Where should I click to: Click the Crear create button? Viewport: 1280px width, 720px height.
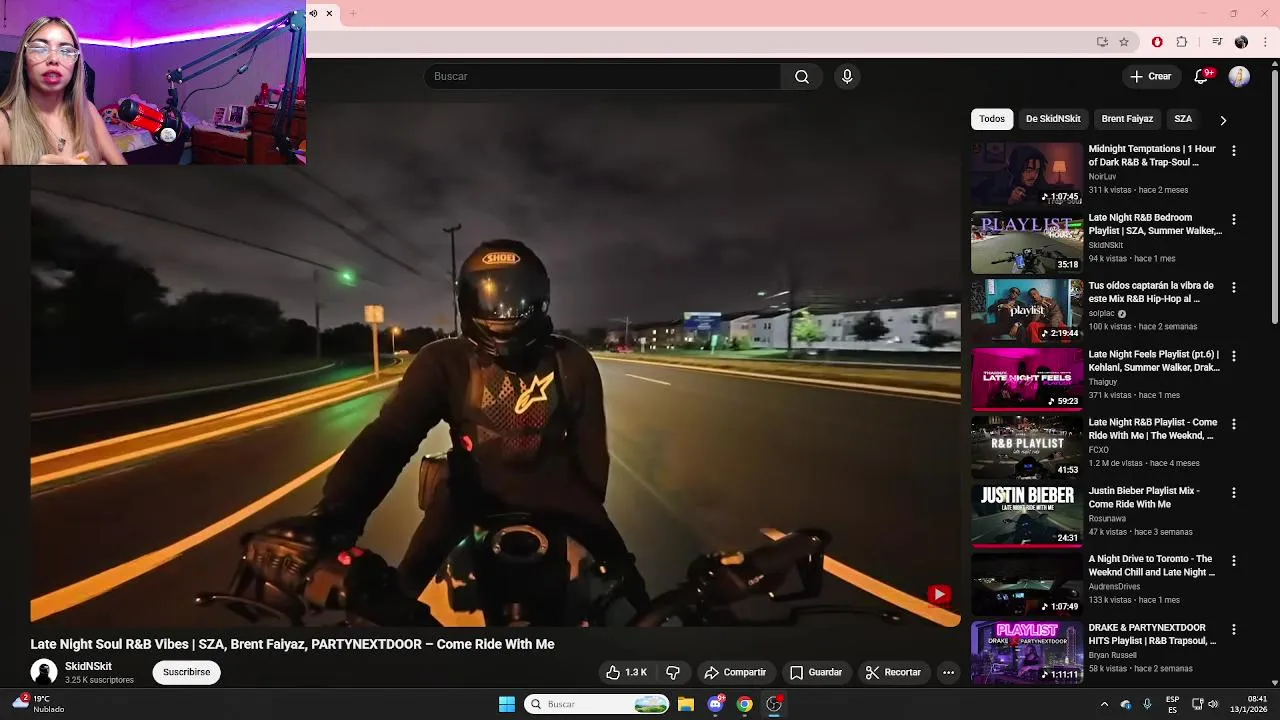pyautogui.click(x=1150, y=77)
